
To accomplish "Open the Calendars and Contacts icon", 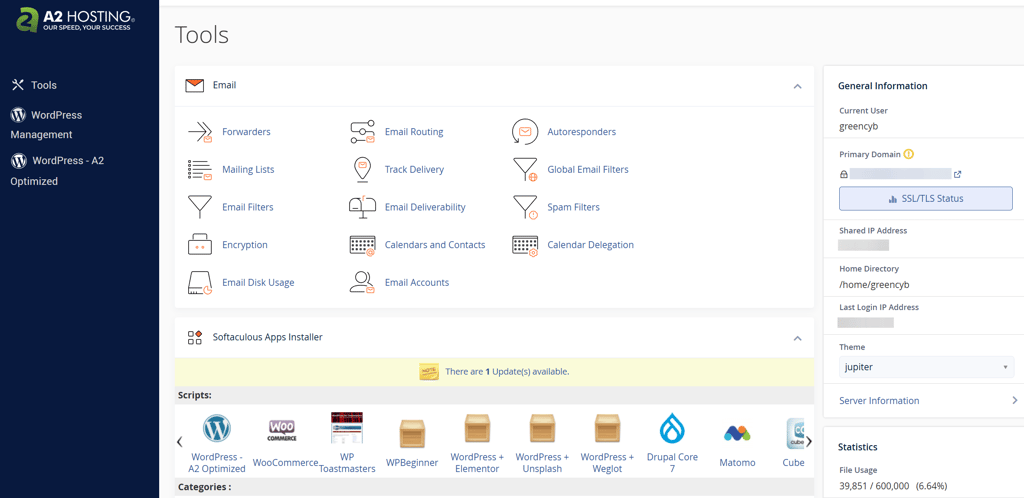I will (x=362, y=245).
